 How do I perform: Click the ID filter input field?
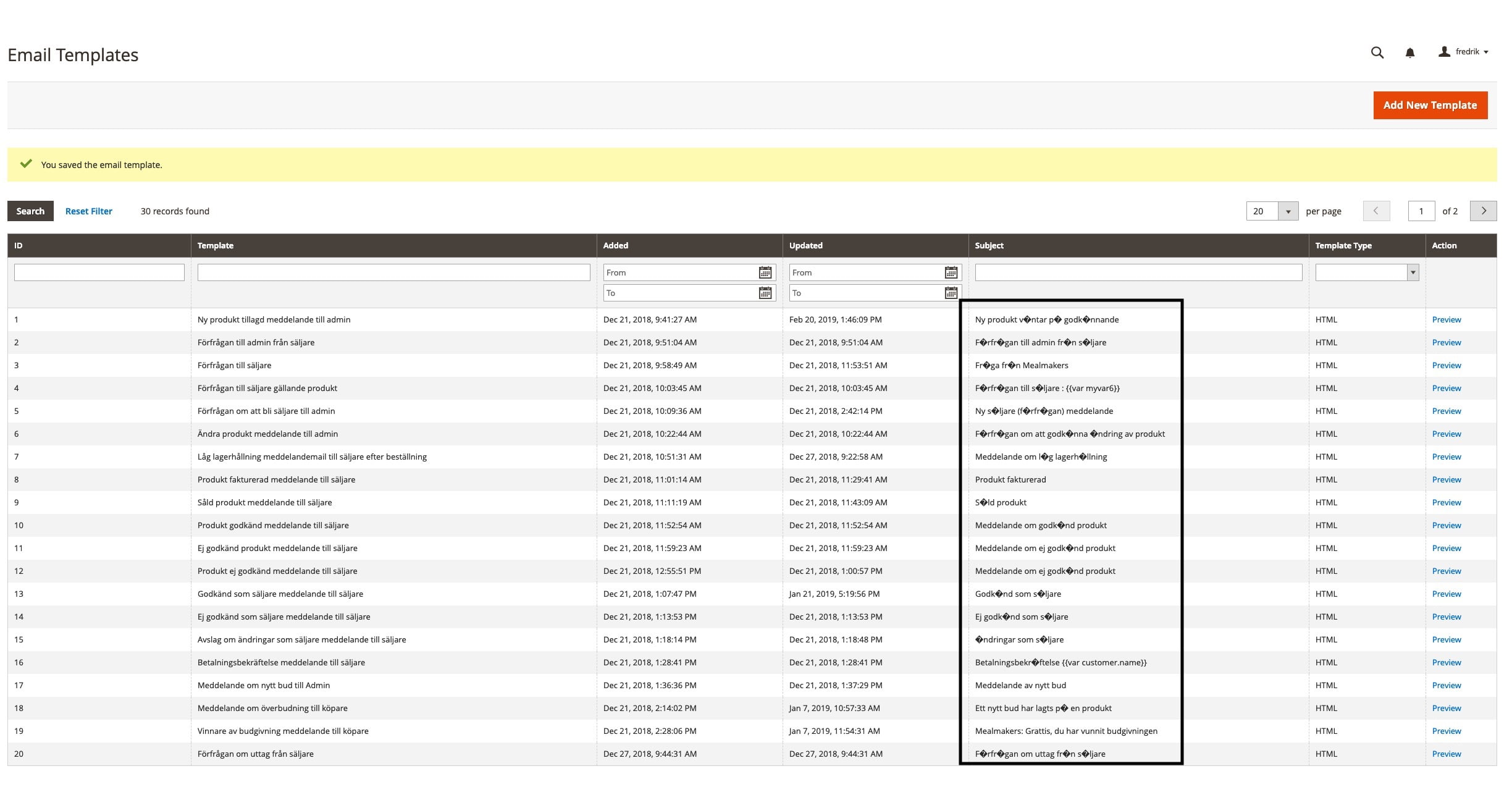coord(99,272)
